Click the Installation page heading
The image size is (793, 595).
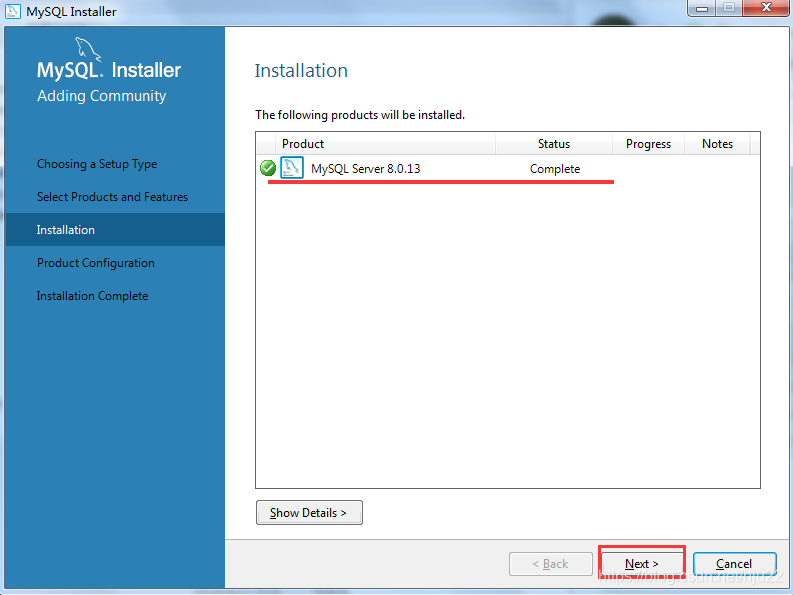point(301,70)
